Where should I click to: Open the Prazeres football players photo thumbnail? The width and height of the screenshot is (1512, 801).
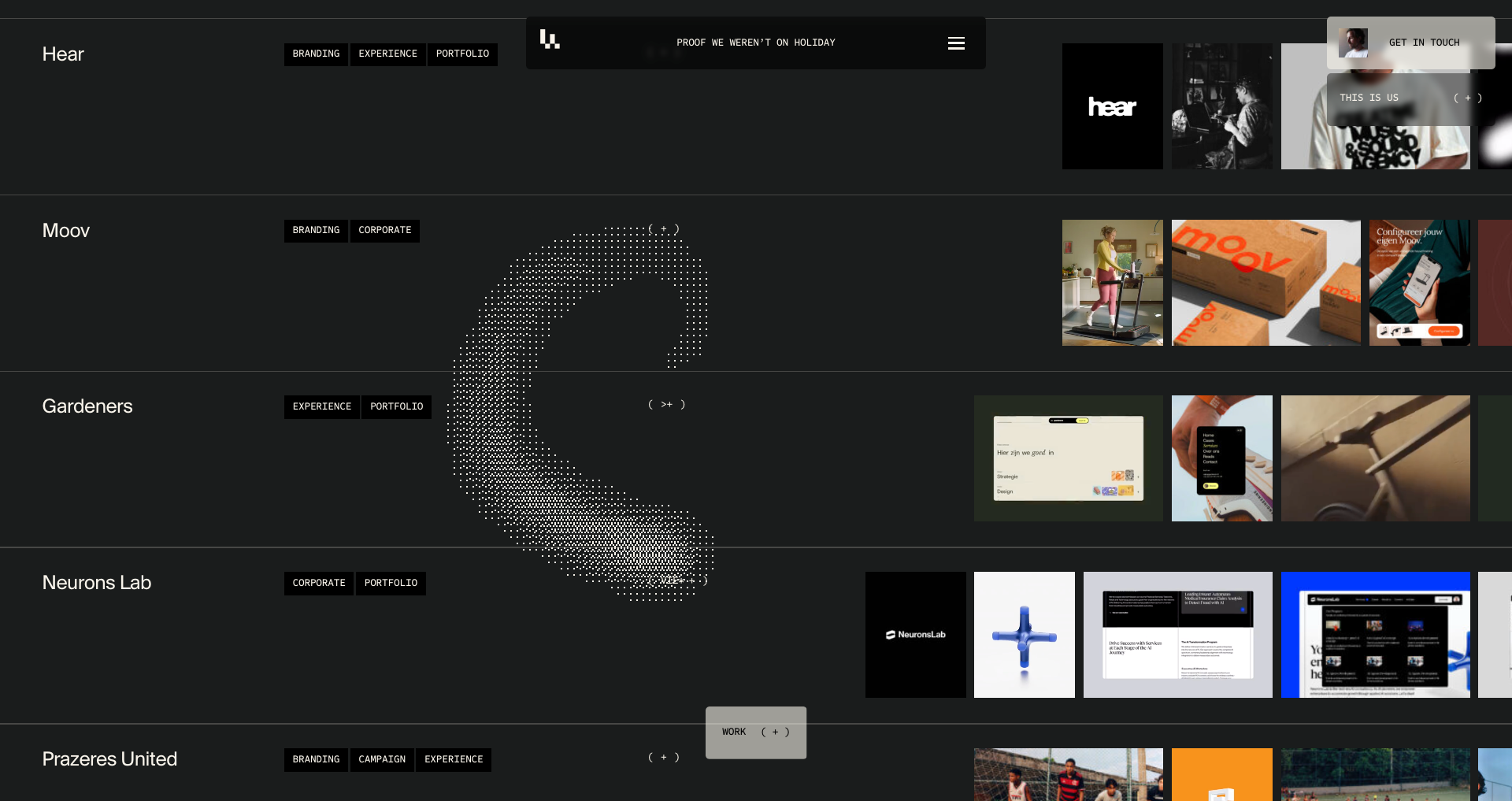pyautogui.click(x=1069, y=775)
